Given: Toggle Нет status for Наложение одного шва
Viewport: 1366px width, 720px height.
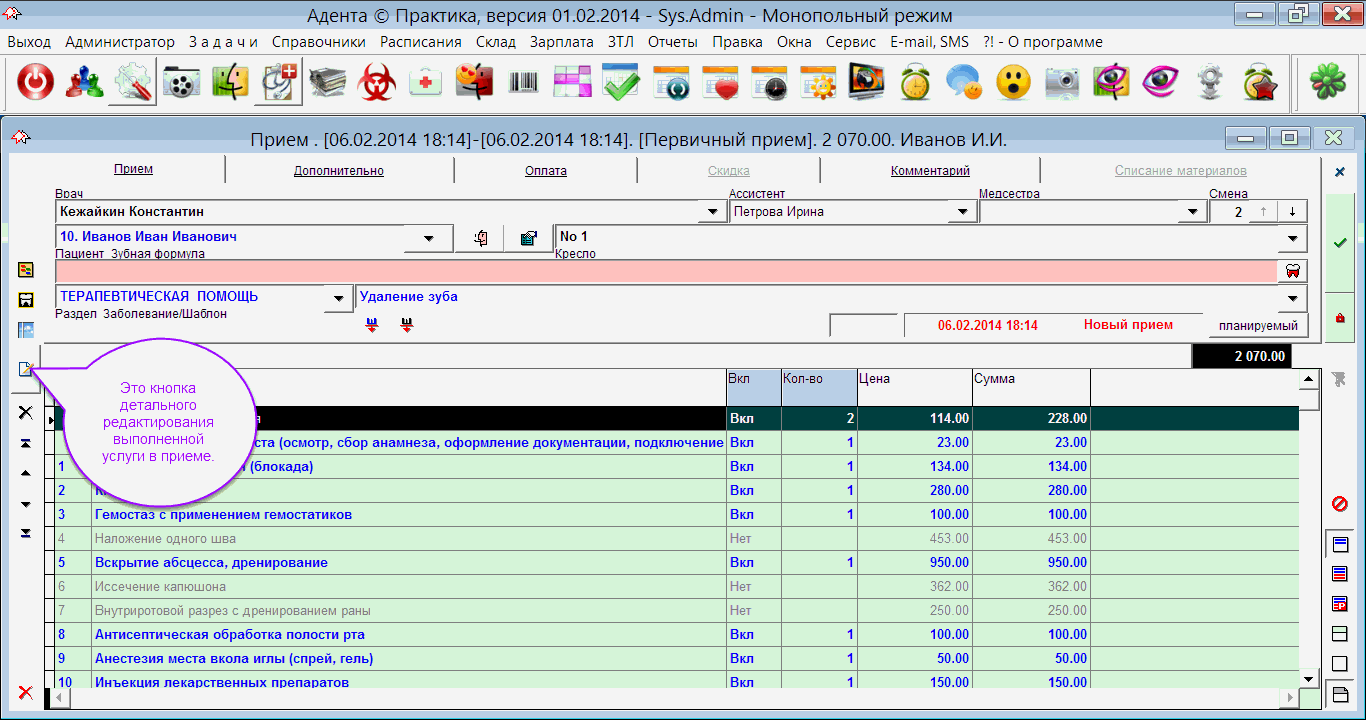Looking at the screenshot, I should [741, 539].
